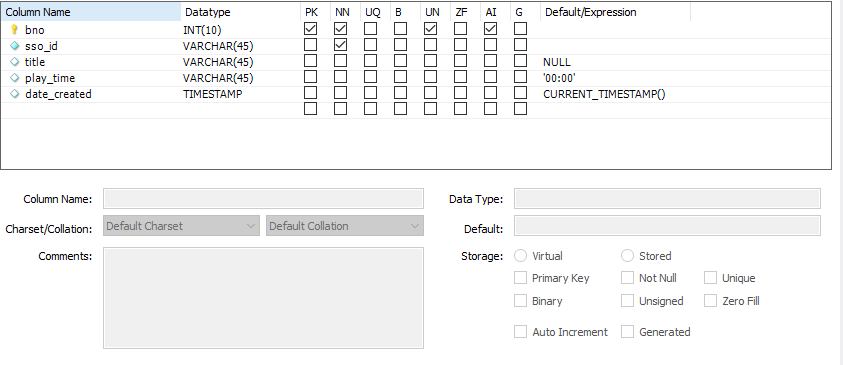The height and width of the screenshot is (365, 843).
Task: Click the primary key icon beside bno
Action: [15, 29]
